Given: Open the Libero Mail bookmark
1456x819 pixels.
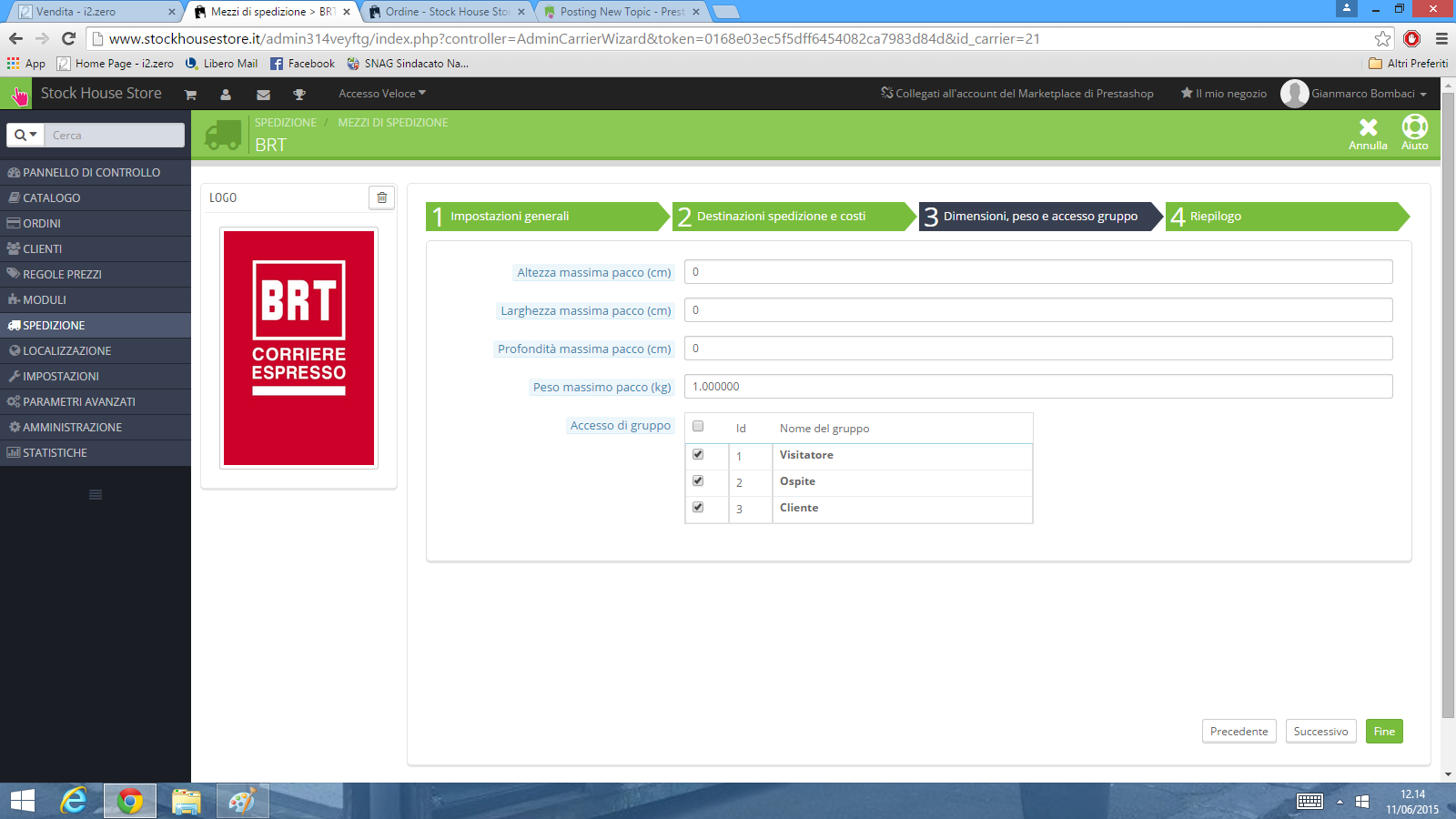Looking at the screenshot, I should (x=221, y=64).
